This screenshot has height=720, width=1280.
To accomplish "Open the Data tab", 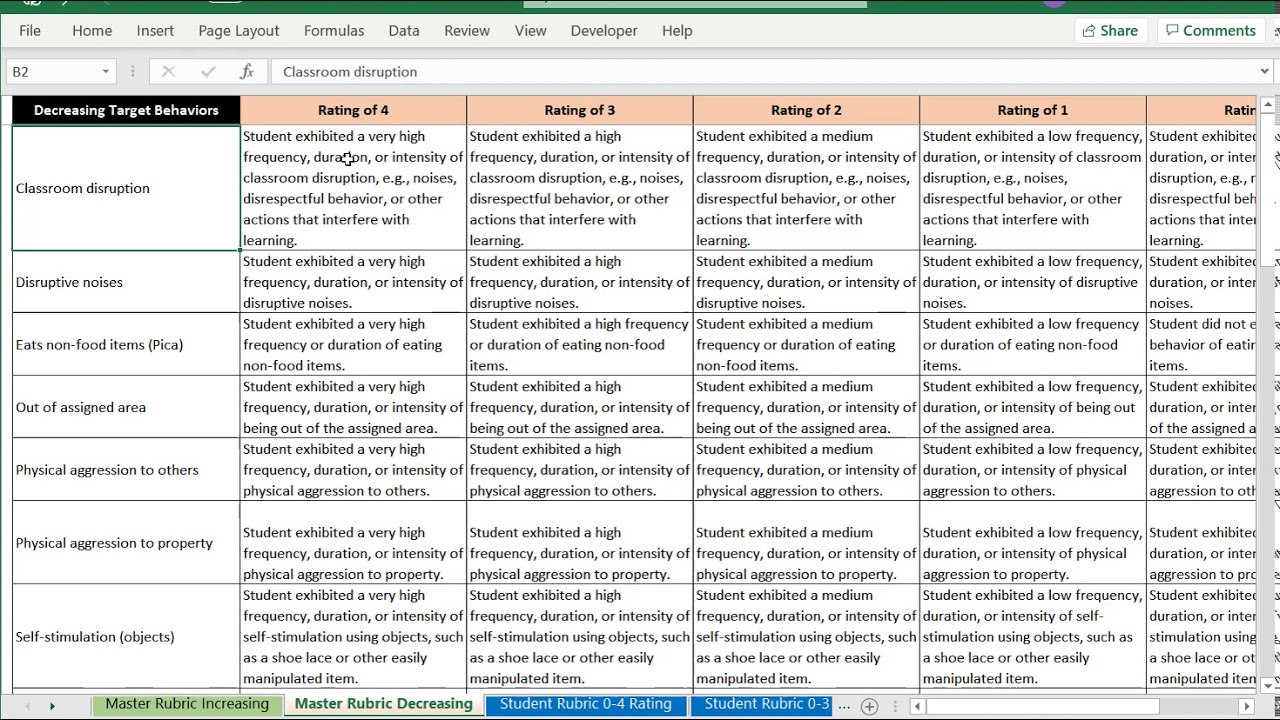I will tap(404, 31).
